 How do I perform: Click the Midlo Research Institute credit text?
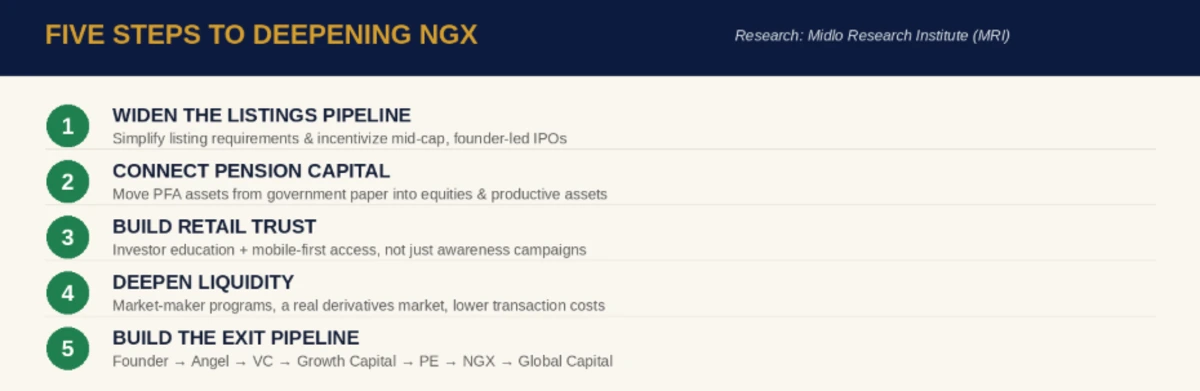872,35
